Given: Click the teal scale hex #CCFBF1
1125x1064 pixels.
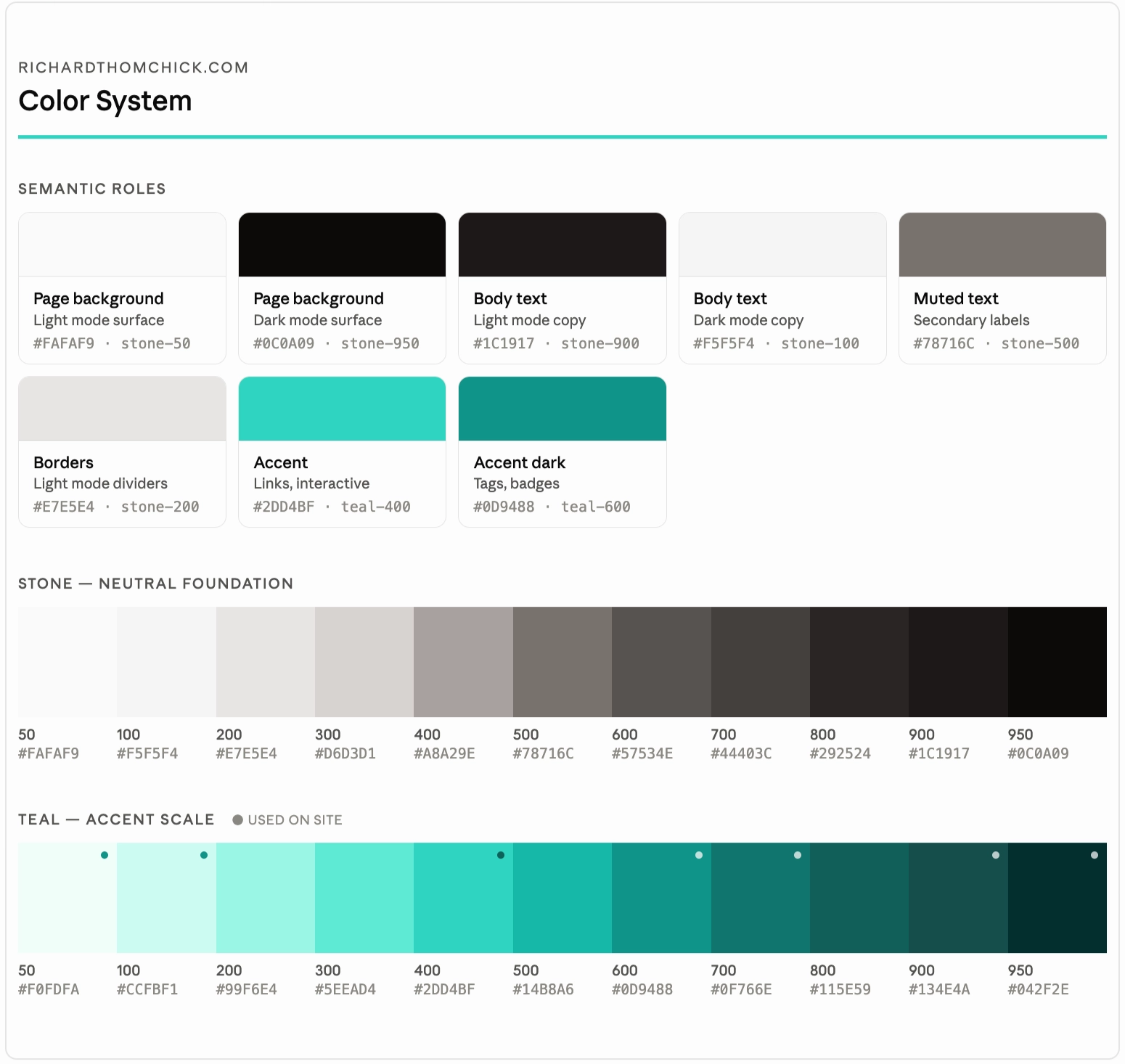Looking at the screenshot, I should tap(147, 989).
